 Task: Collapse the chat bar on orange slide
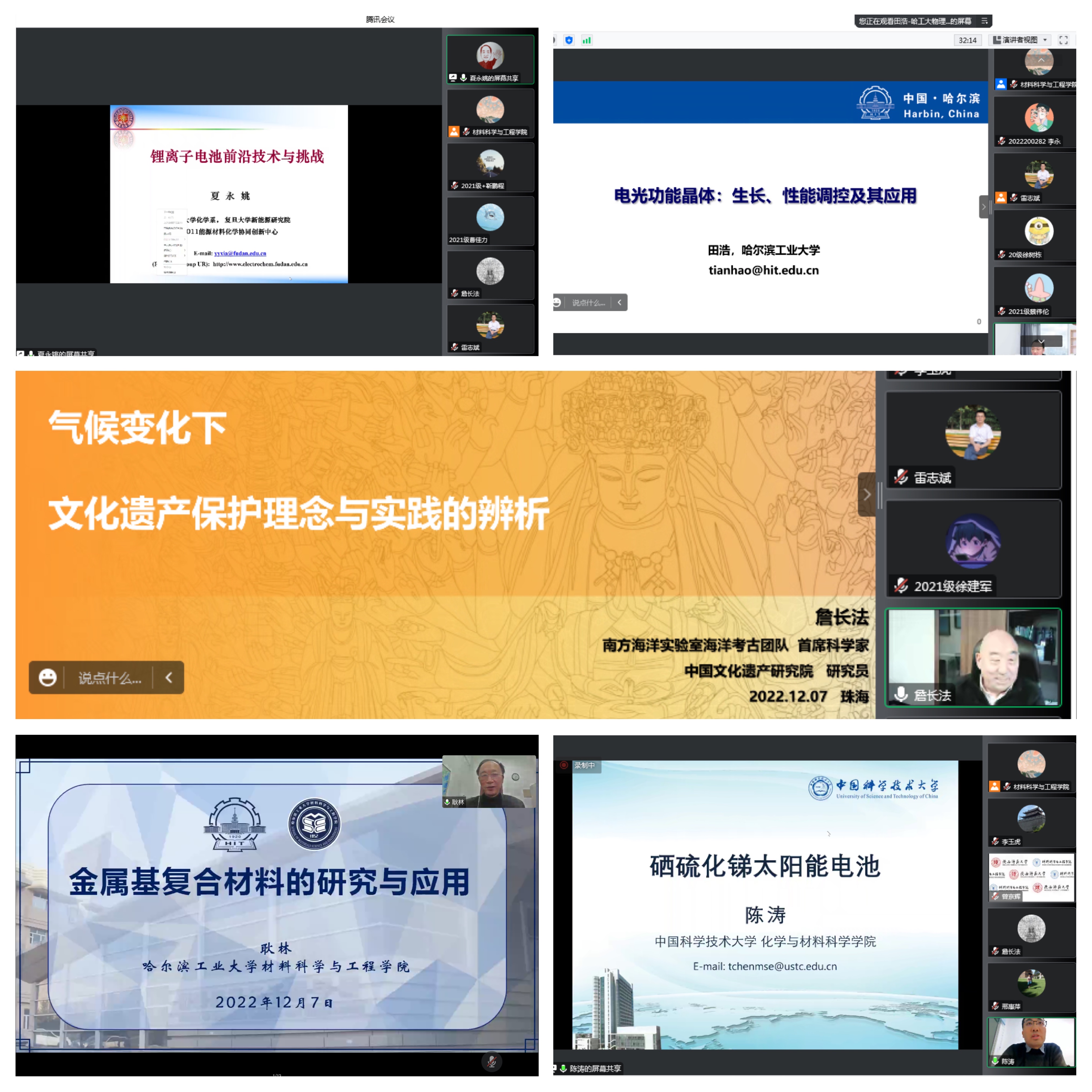tap(168, 677)
